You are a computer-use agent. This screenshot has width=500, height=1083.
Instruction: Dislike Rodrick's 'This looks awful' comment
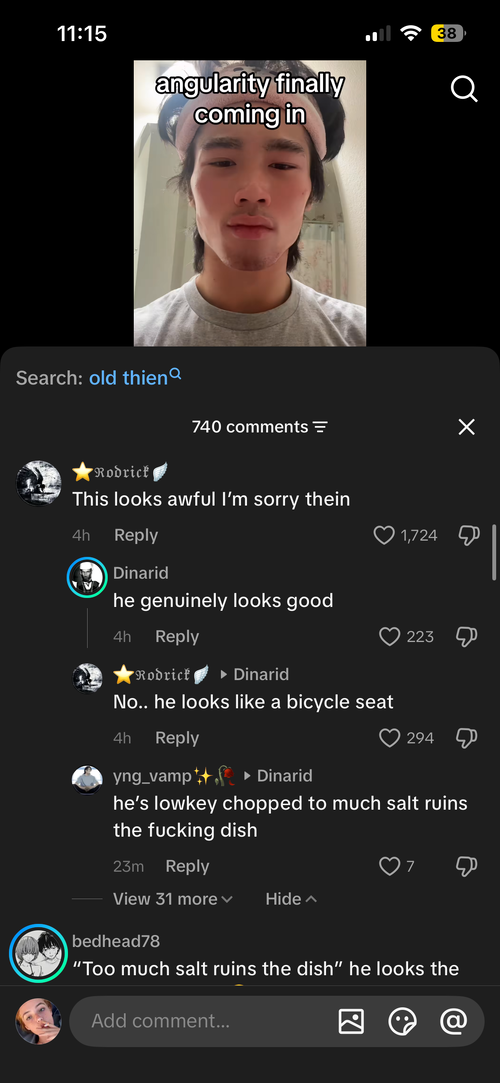tap(468, 535)
